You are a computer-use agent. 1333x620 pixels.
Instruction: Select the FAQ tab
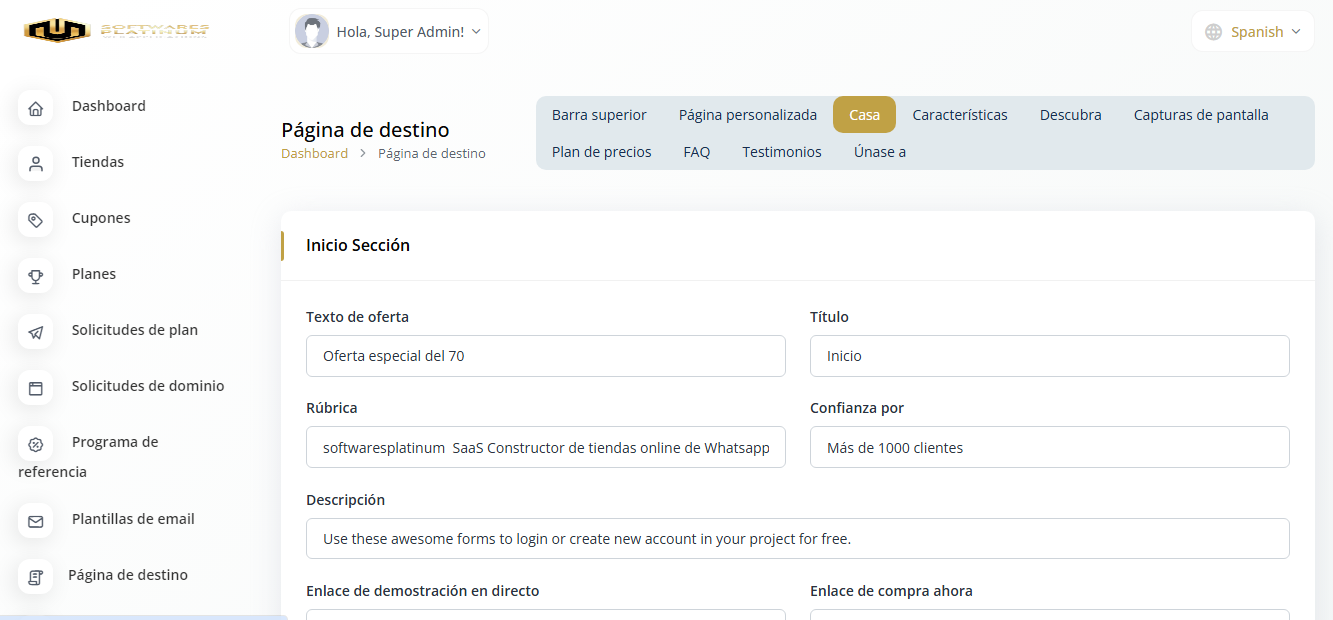point(696,152)
